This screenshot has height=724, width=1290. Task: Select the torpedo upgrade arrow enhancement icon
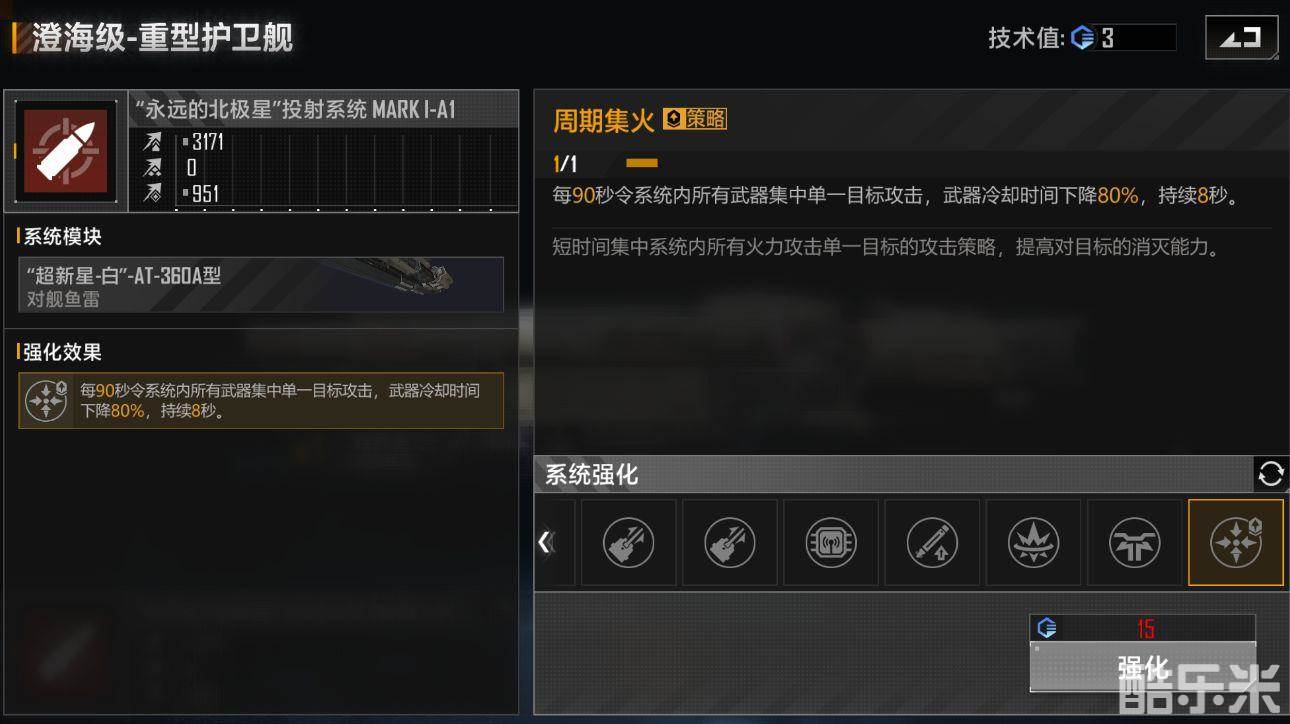(x=932, y=543)
